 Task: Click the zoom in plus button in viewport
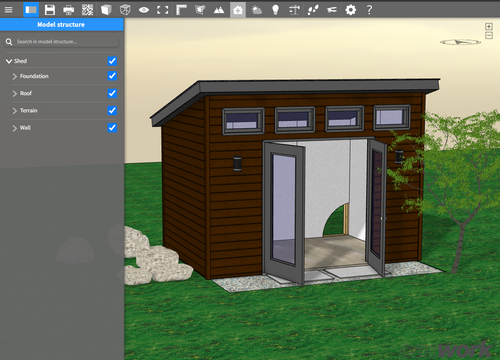click(x=489, y=26)
